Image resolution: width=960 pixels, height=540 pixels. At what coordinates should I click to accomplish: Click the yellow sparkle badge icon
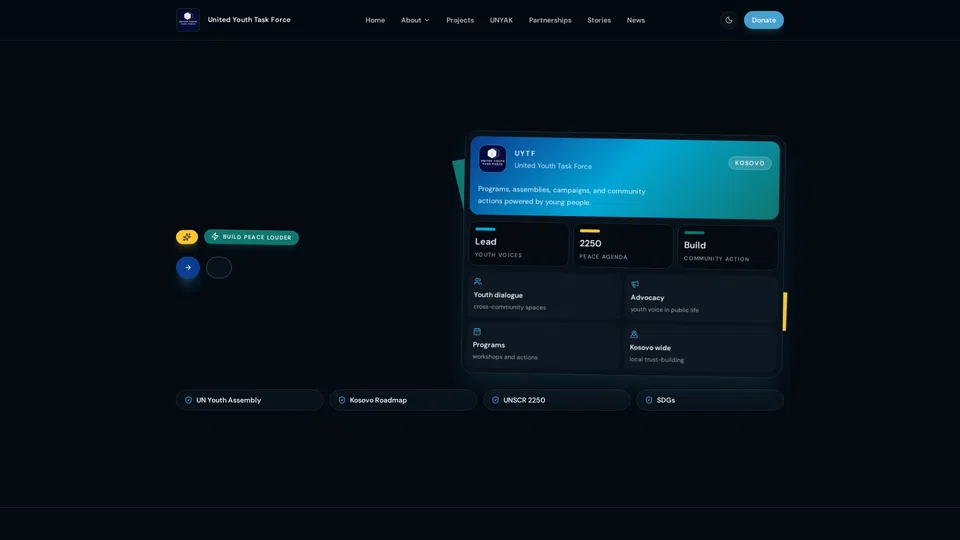click(x=187, y=237)
